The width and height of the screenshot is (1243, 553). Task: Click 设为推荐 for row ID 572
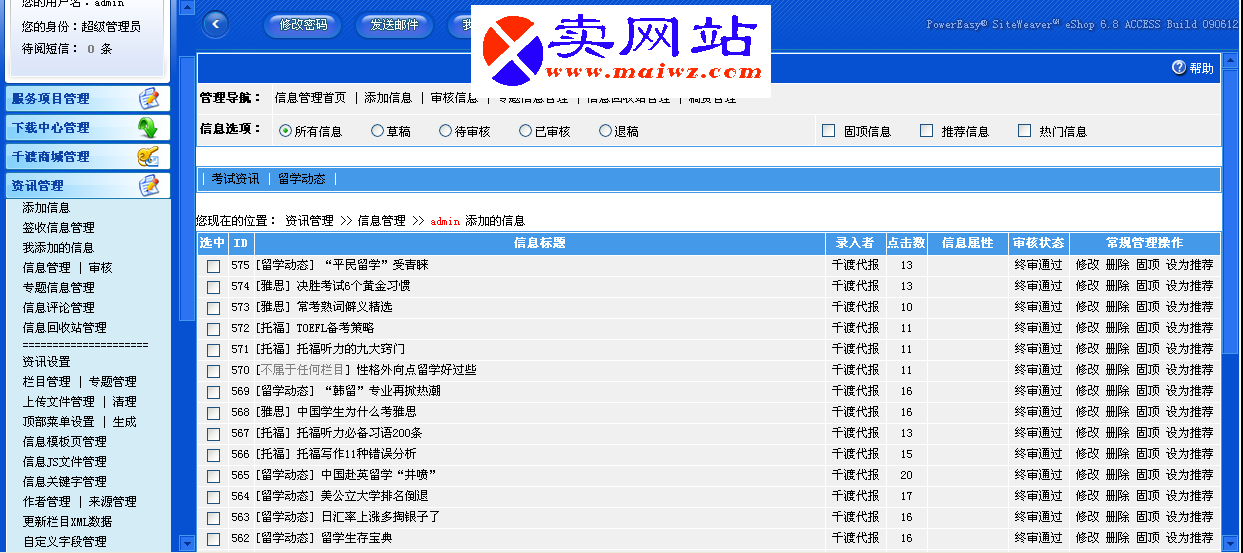[x=1190, y=329]
